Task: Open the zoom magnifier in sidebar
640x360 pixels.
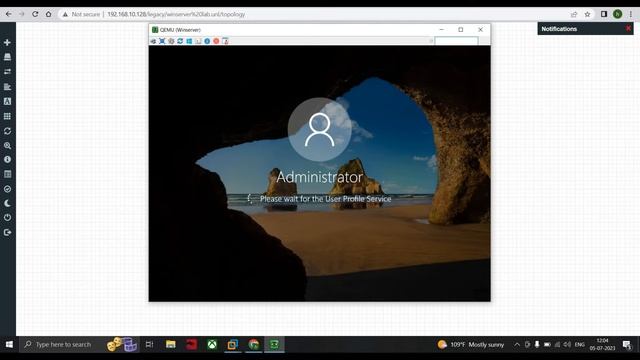Action: coord(7,145)
